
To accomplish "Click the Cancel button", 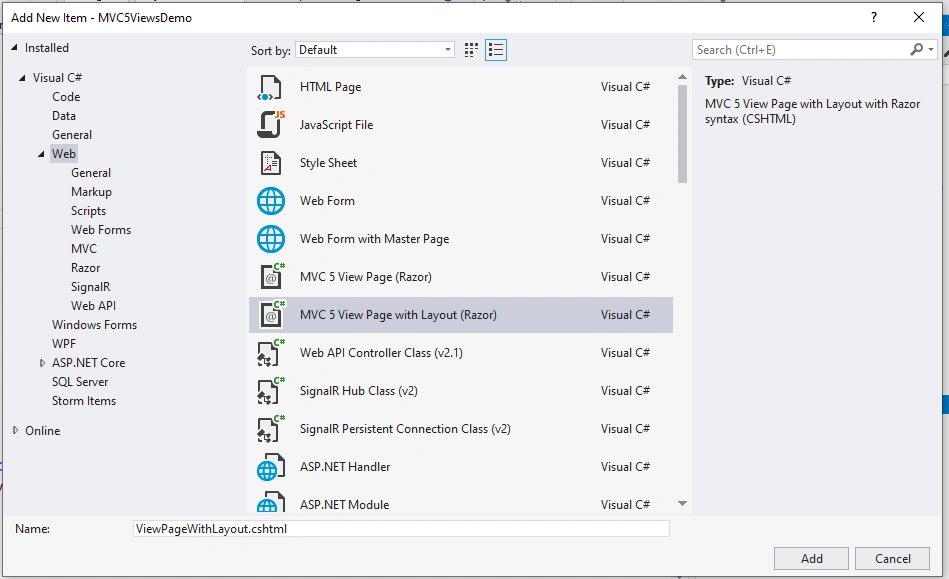I will pos(892,558).
